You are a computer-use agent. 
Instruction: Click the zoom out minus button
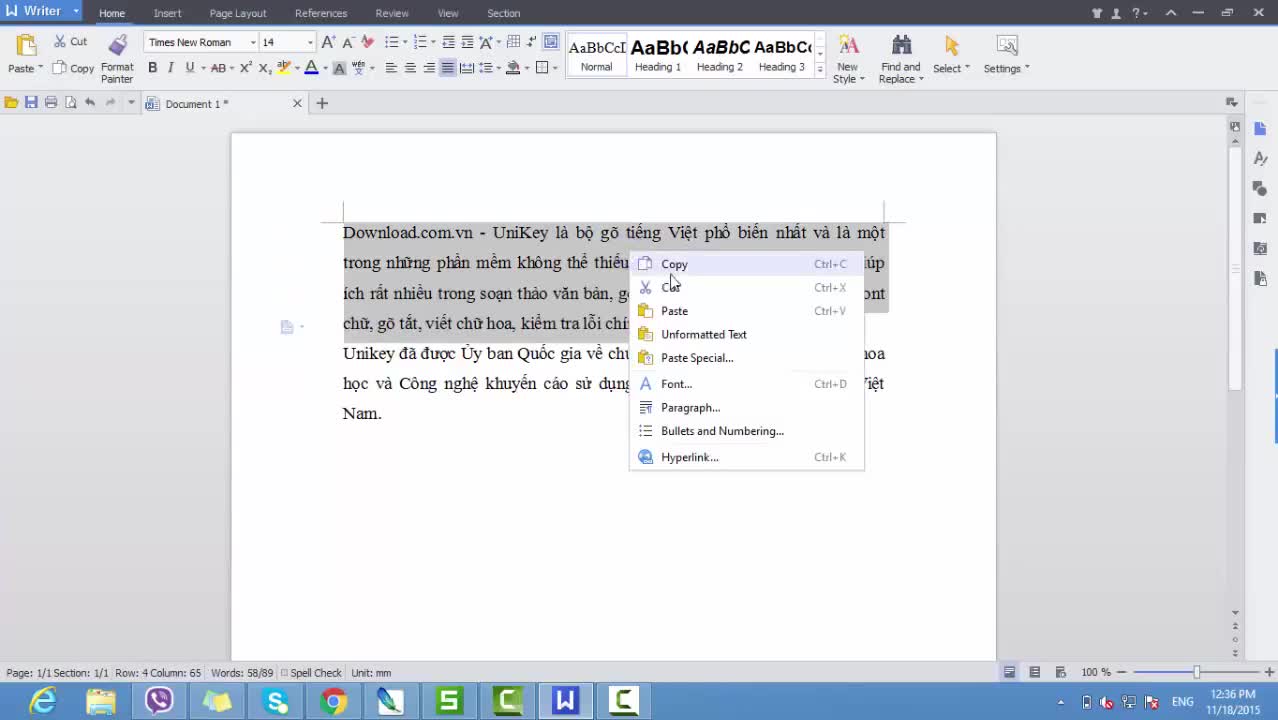pos(1122,672)
